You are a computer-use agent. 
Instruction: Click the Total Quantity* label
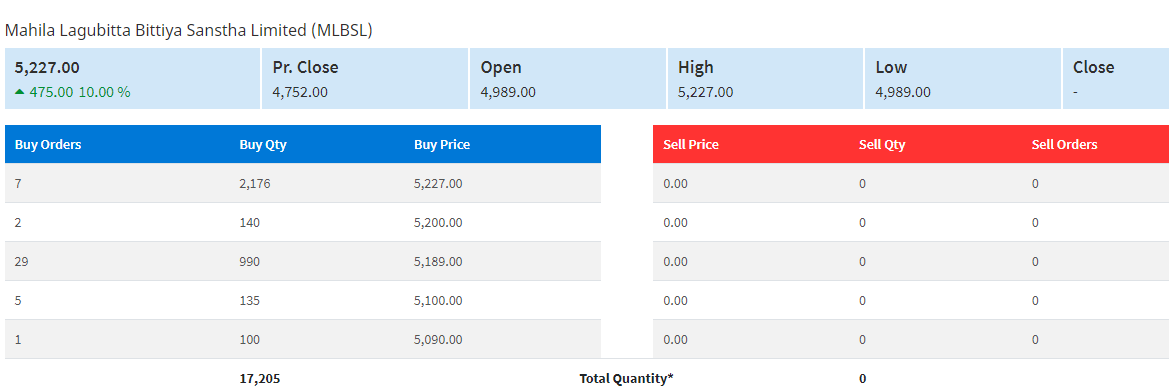626,379
